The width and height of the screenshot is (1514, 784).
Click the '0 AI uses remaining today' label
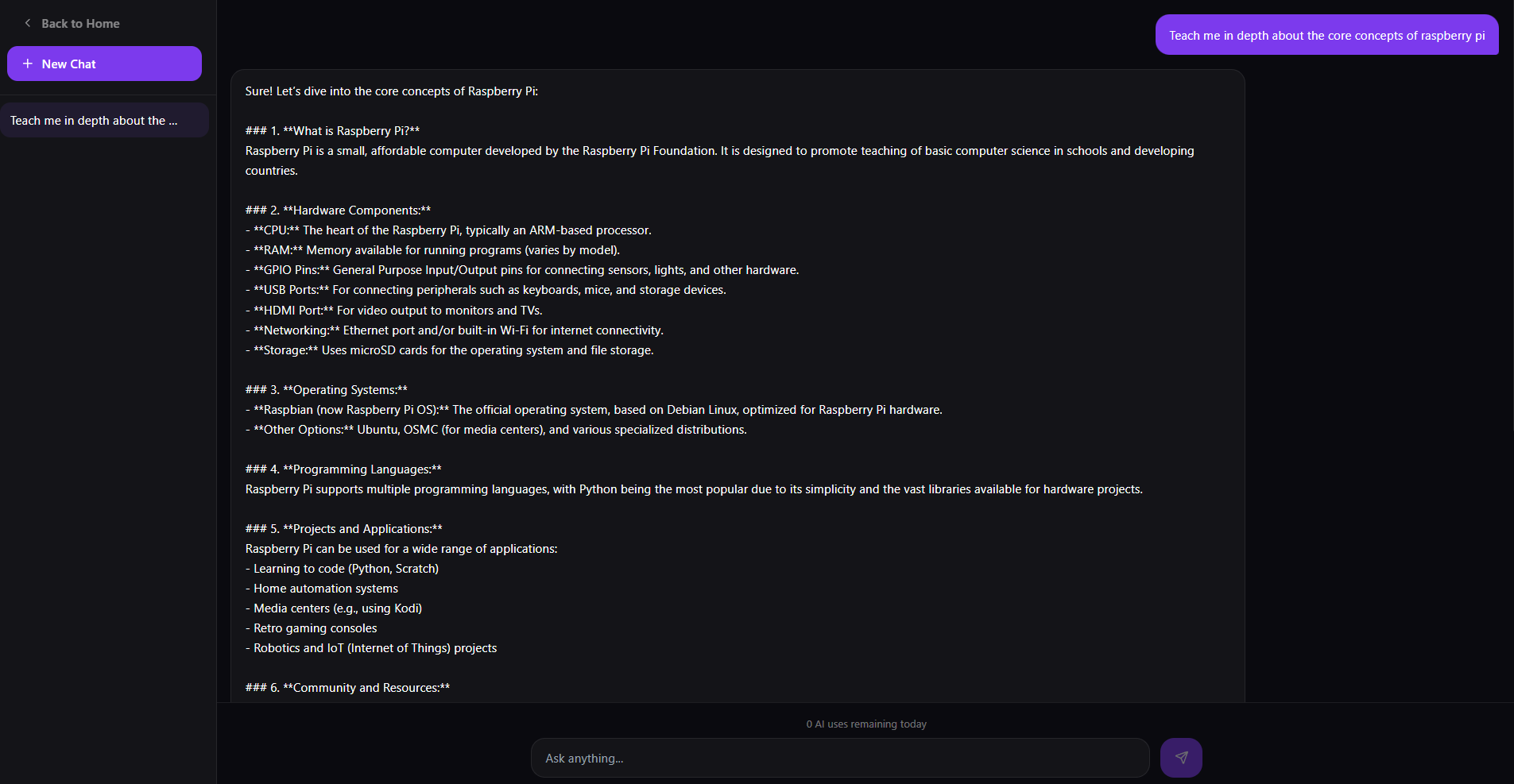click(x=865, y=724)
